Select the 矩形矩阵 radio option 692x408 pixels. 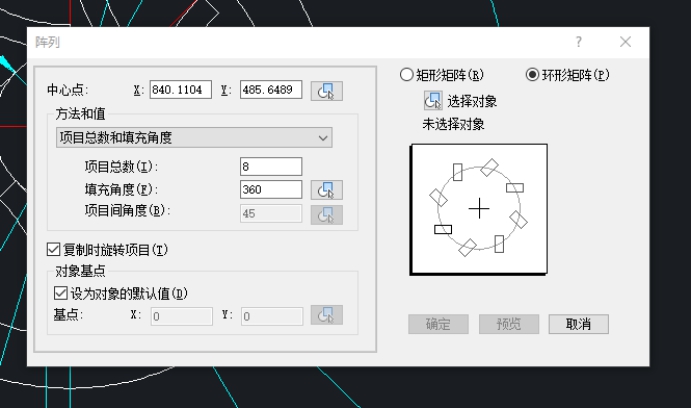click(x=406, y=74)
